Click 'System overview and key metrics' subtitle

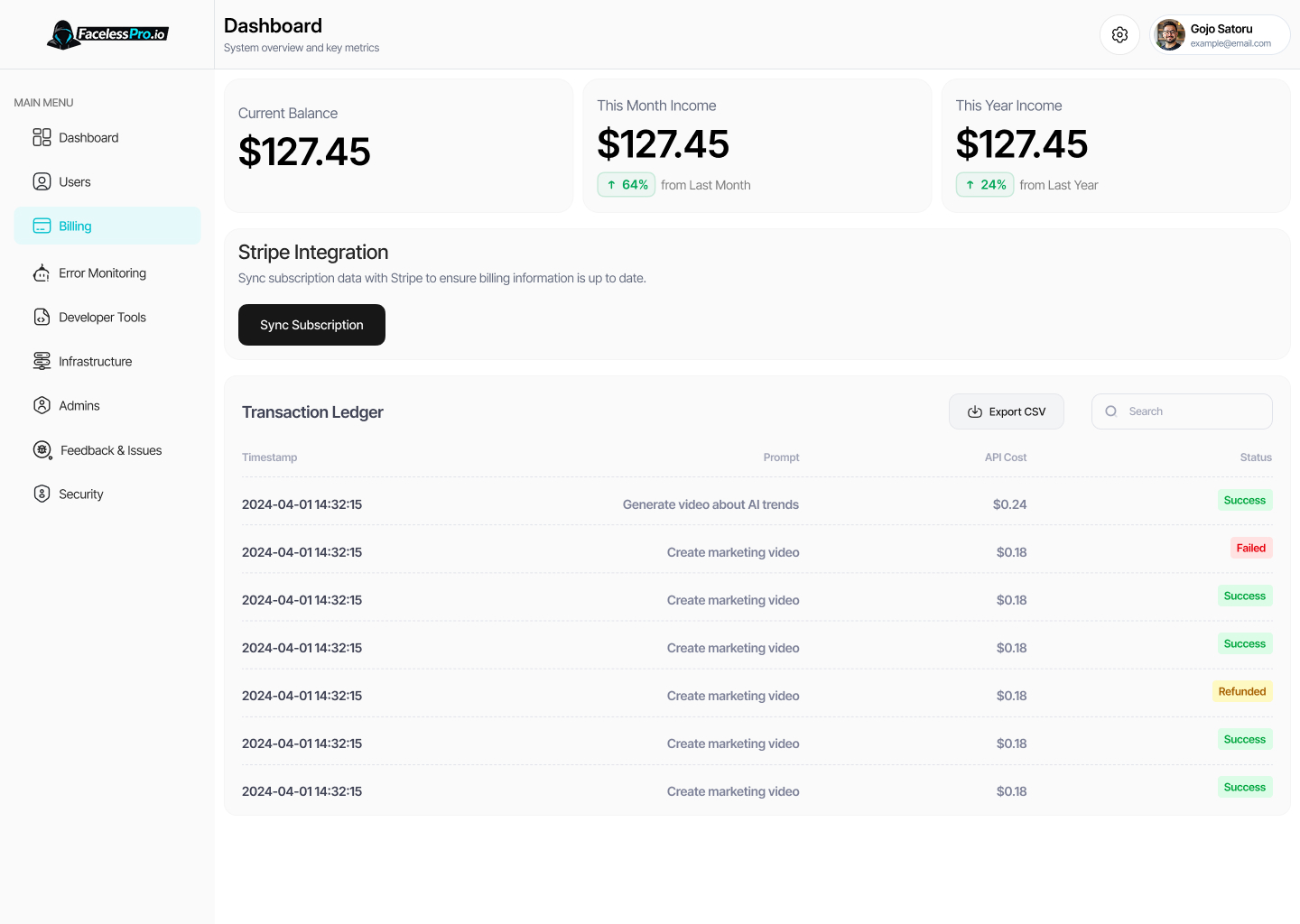click(302, 48)
